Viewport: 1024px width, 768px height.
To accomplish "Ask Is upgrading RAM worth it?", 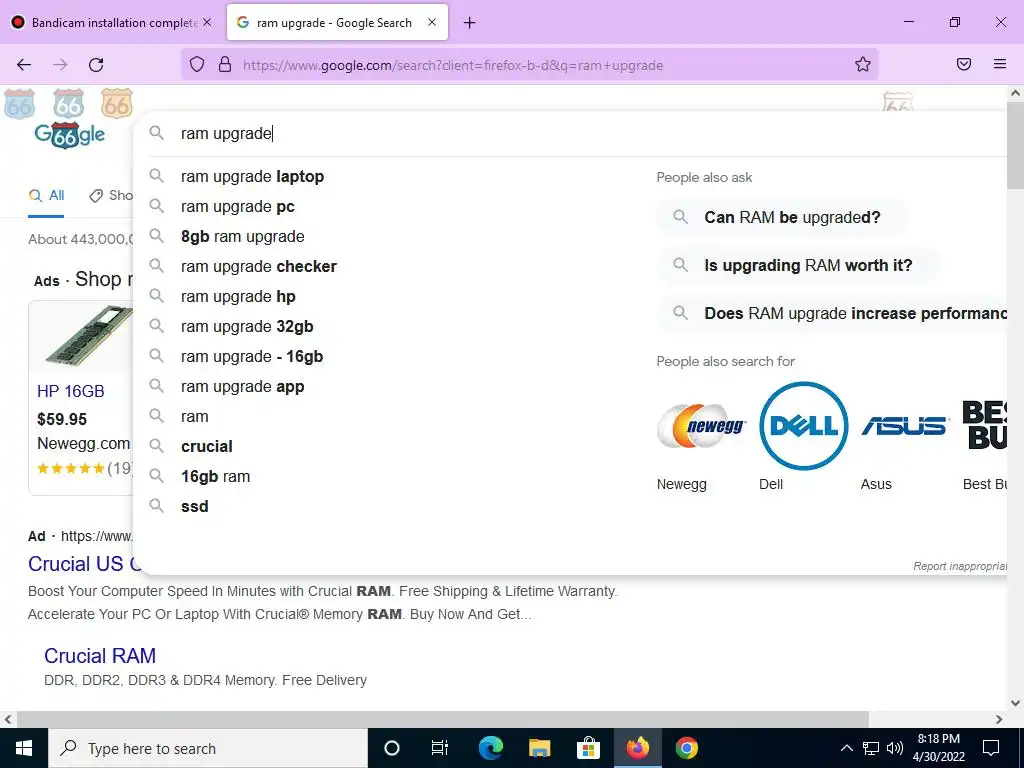I will (x=798, y=265).
